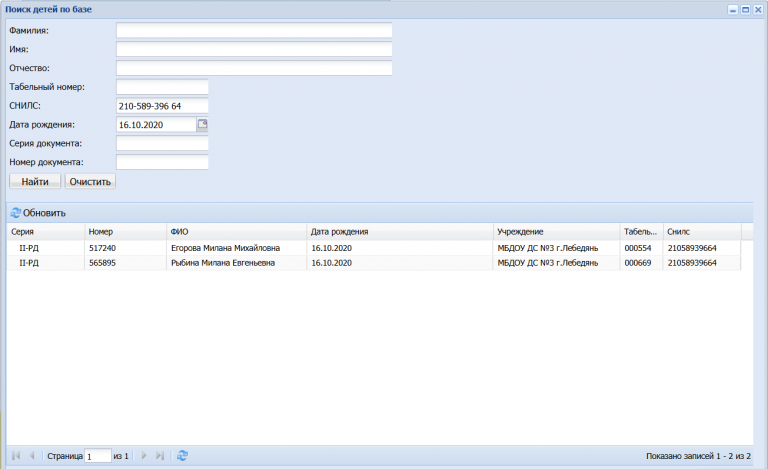Image resolution: width=768 pixels, height=469 pixels.
Task: Click the II-РД series in 517240 row
Action: tap(29, 248)
